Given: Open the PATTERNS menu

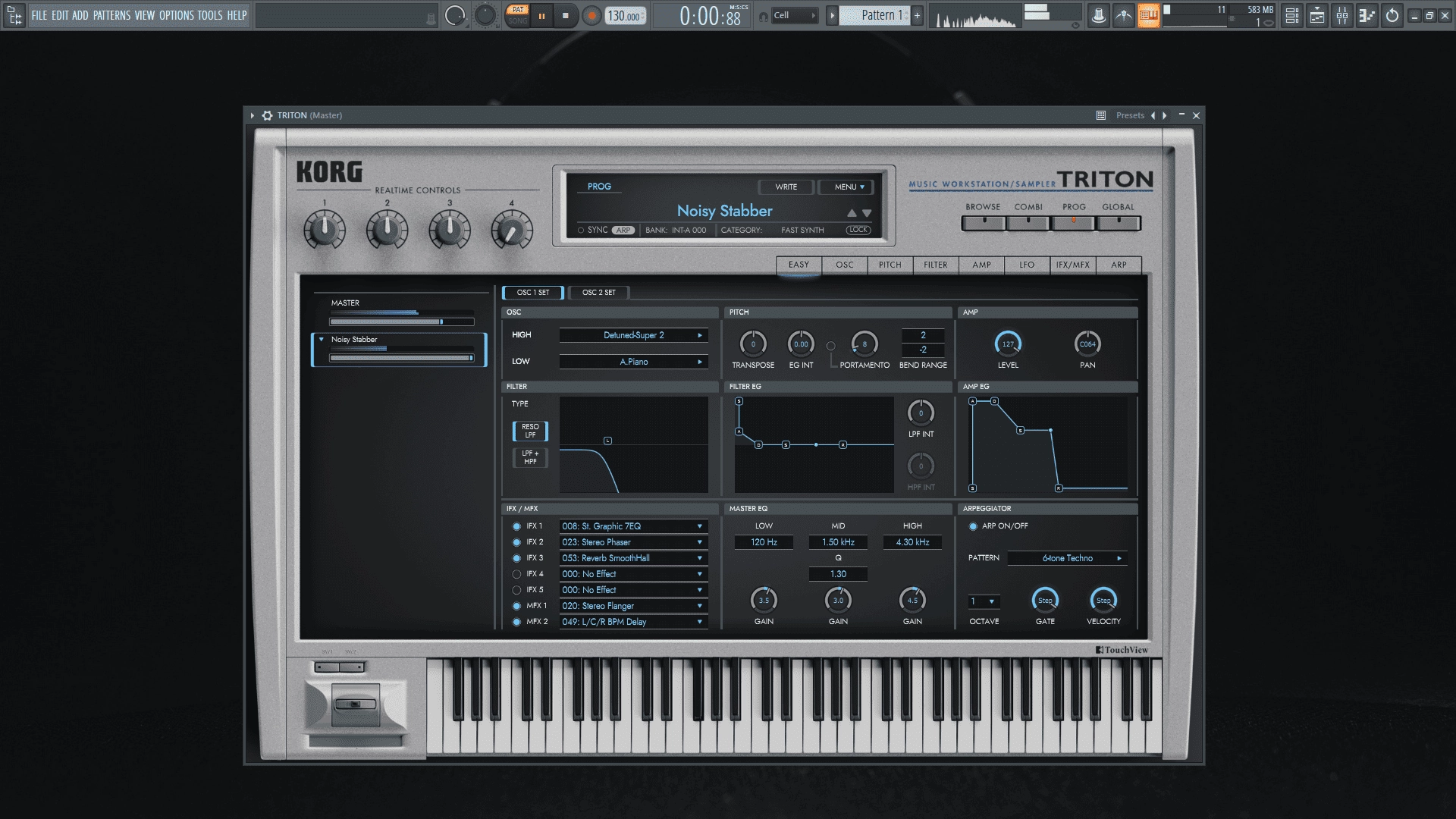Looking at the screenshot, I should 111,15.
